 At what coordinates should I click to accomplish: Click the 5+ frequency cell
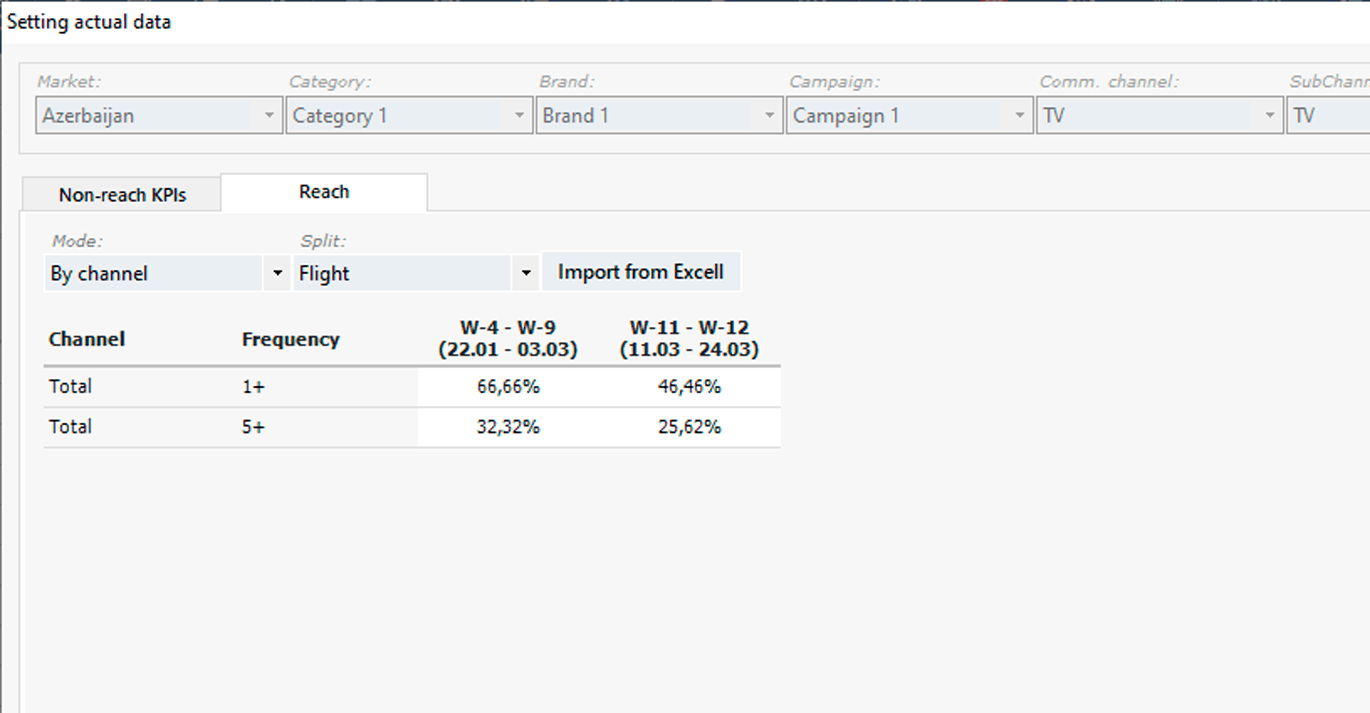(x=253, y=427)
